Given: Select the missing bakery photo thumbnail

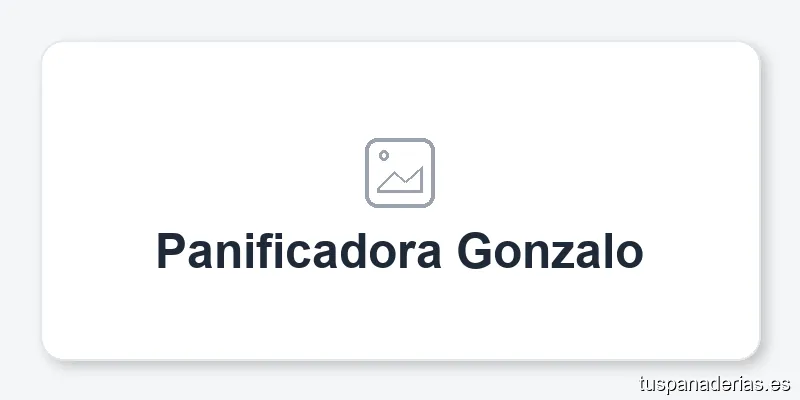Looking at the screenshot, I should point(400,173).
